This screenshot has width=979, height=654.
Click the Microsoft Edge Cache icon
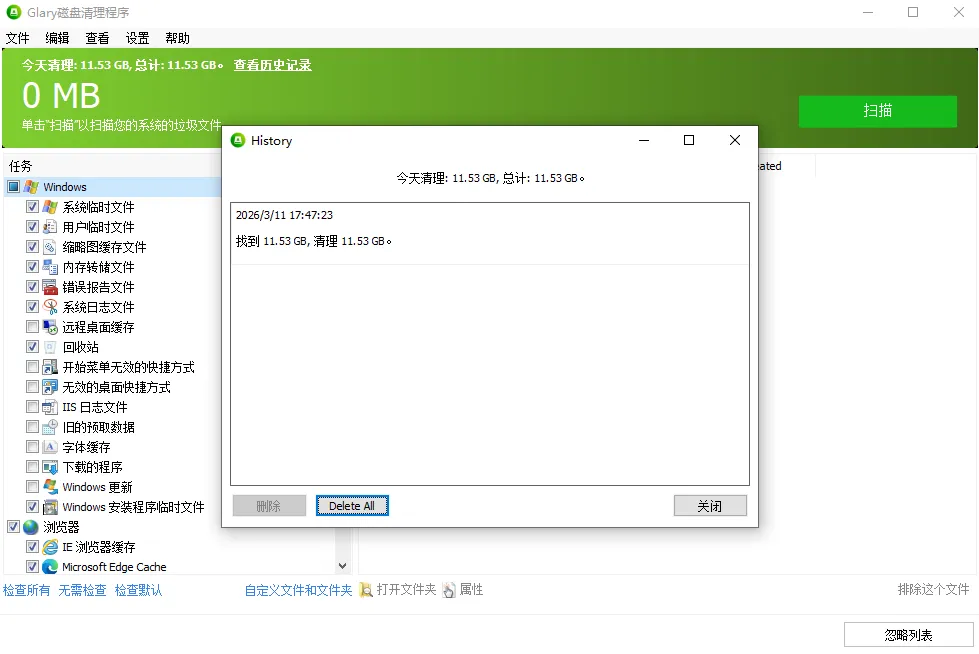[50, 567]
